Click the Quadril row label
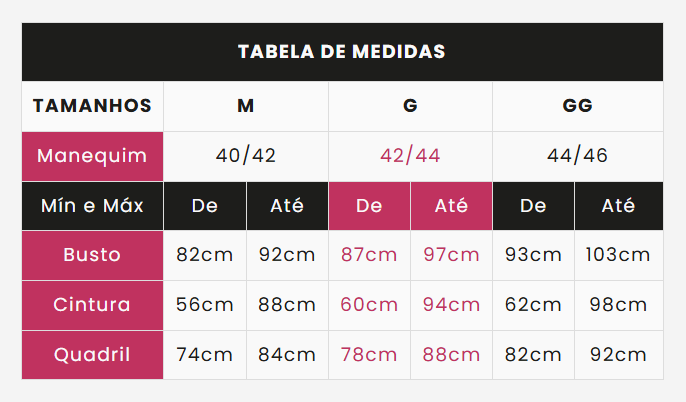 point(92,355)
